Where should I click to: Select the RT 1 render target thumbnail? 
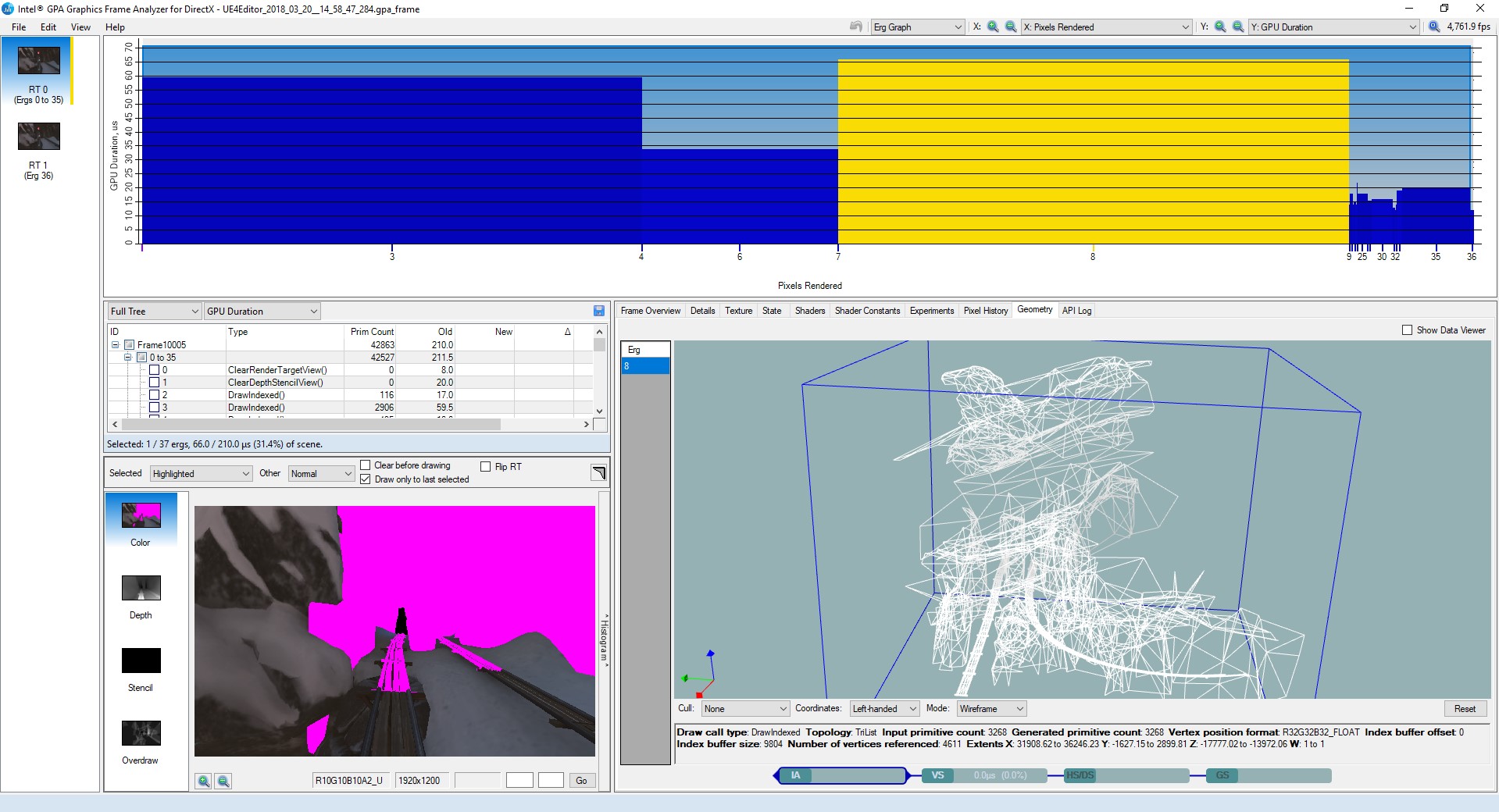[38, 136]
